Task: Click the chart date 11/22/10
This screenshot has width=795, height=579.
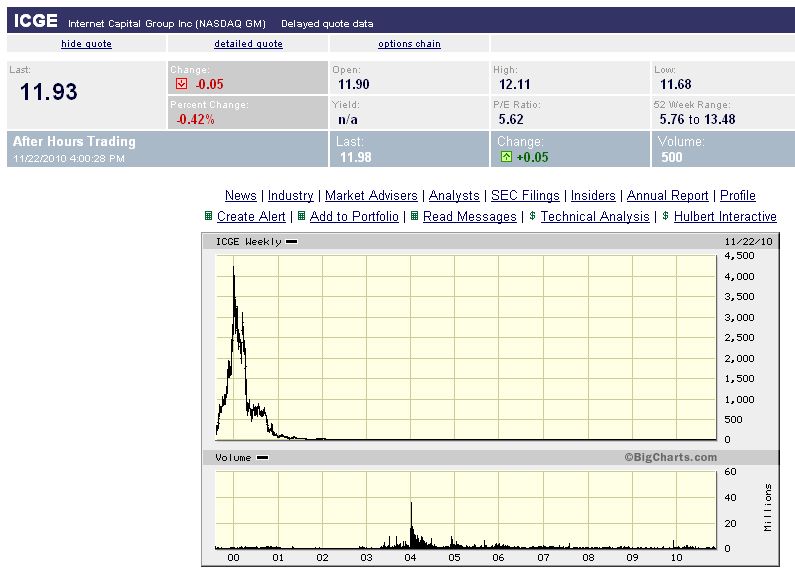Action: (748, 241)
